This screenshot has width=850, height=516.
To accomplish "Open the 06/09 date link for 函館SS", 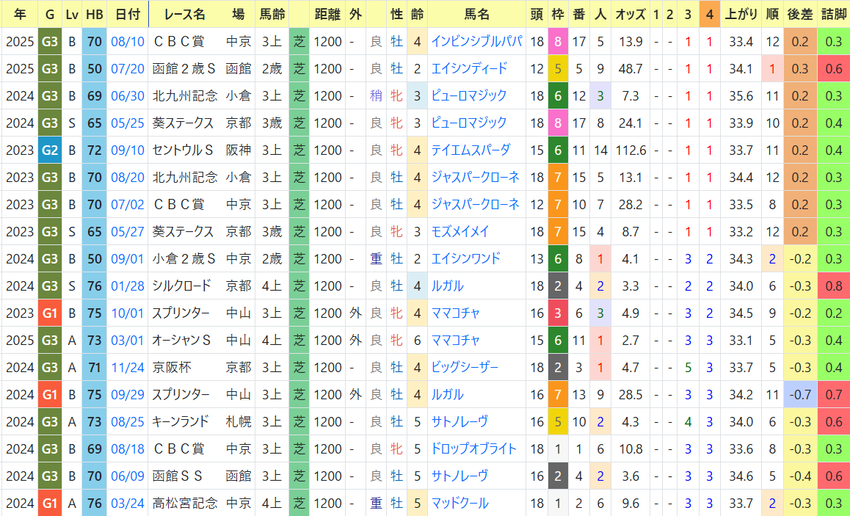I will click(x=127, y=476).
